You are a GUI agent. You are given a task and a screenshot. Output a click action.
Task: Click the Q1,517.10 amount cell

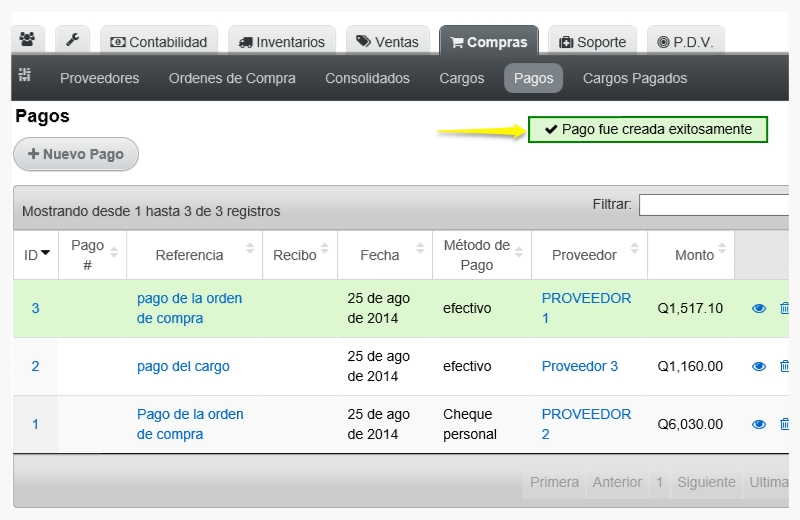690,308
